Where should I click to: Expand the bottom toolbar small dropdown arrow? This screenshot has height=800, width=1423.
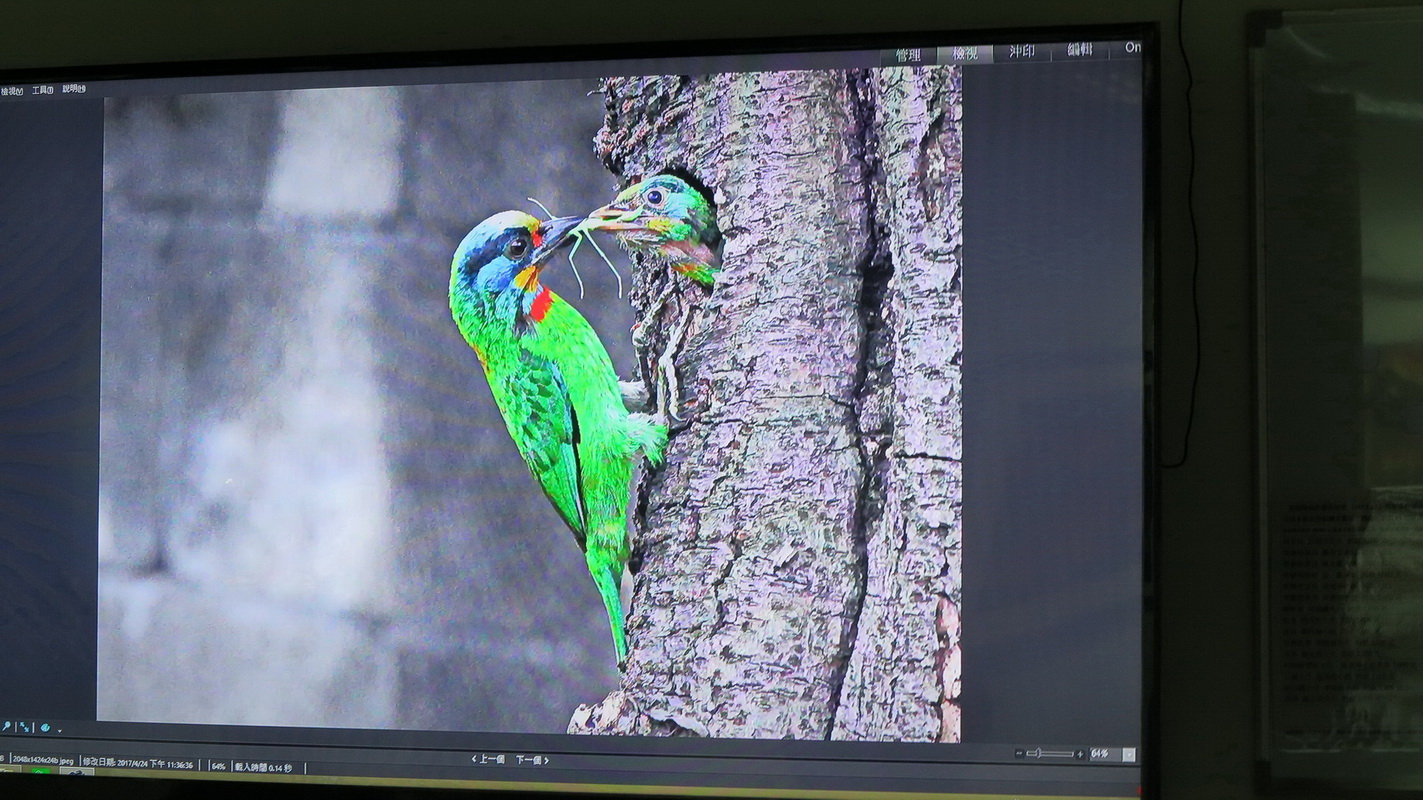pyautogui.click(x=60, y=731)
